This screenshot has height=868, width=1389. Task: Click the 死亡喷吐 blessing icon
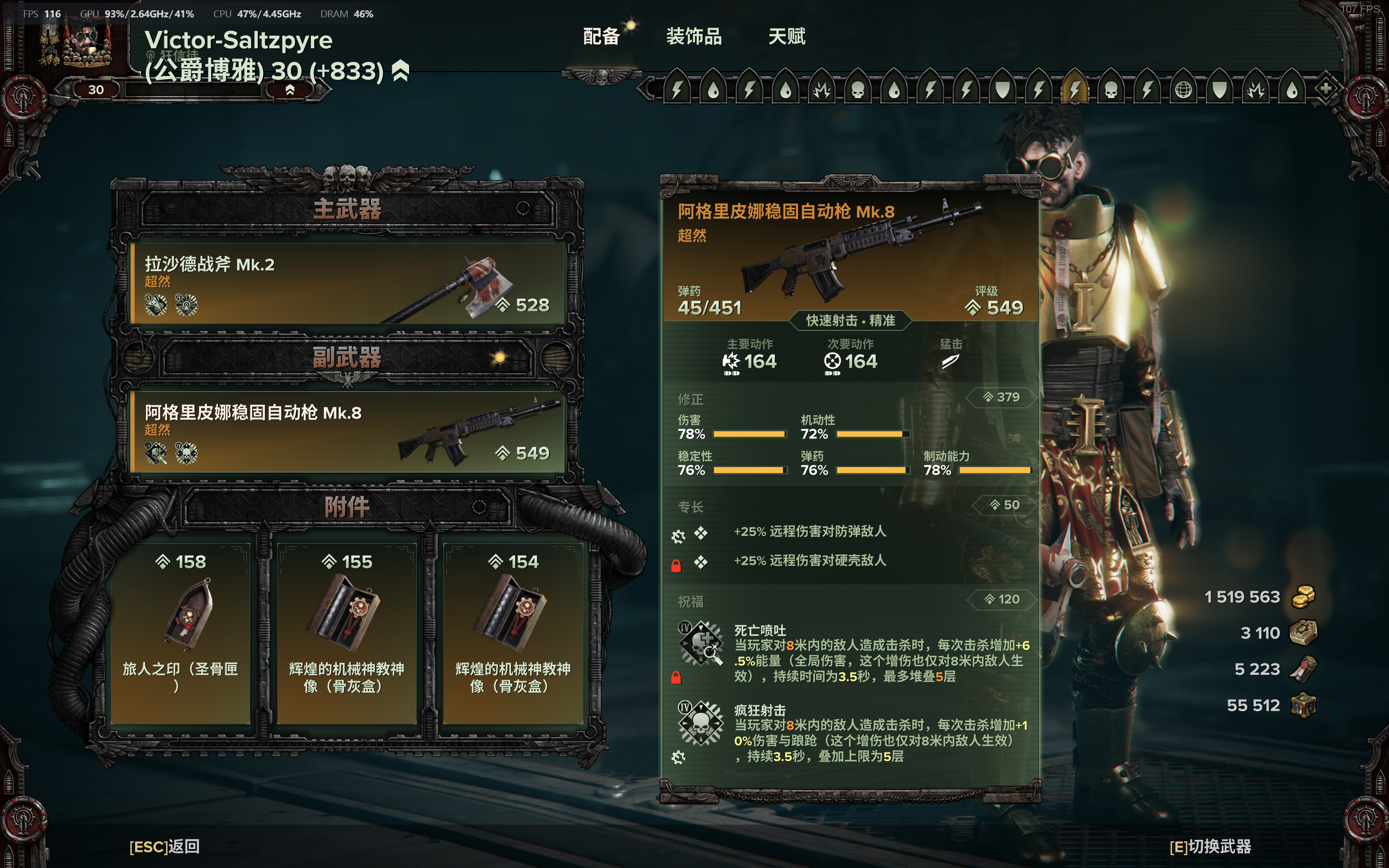tap(700, 643)
